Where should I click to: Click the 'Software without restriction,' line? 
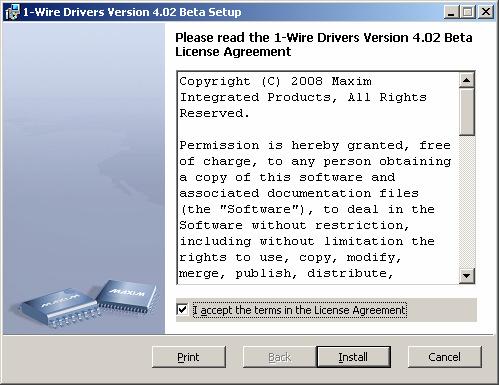point(294,225)
